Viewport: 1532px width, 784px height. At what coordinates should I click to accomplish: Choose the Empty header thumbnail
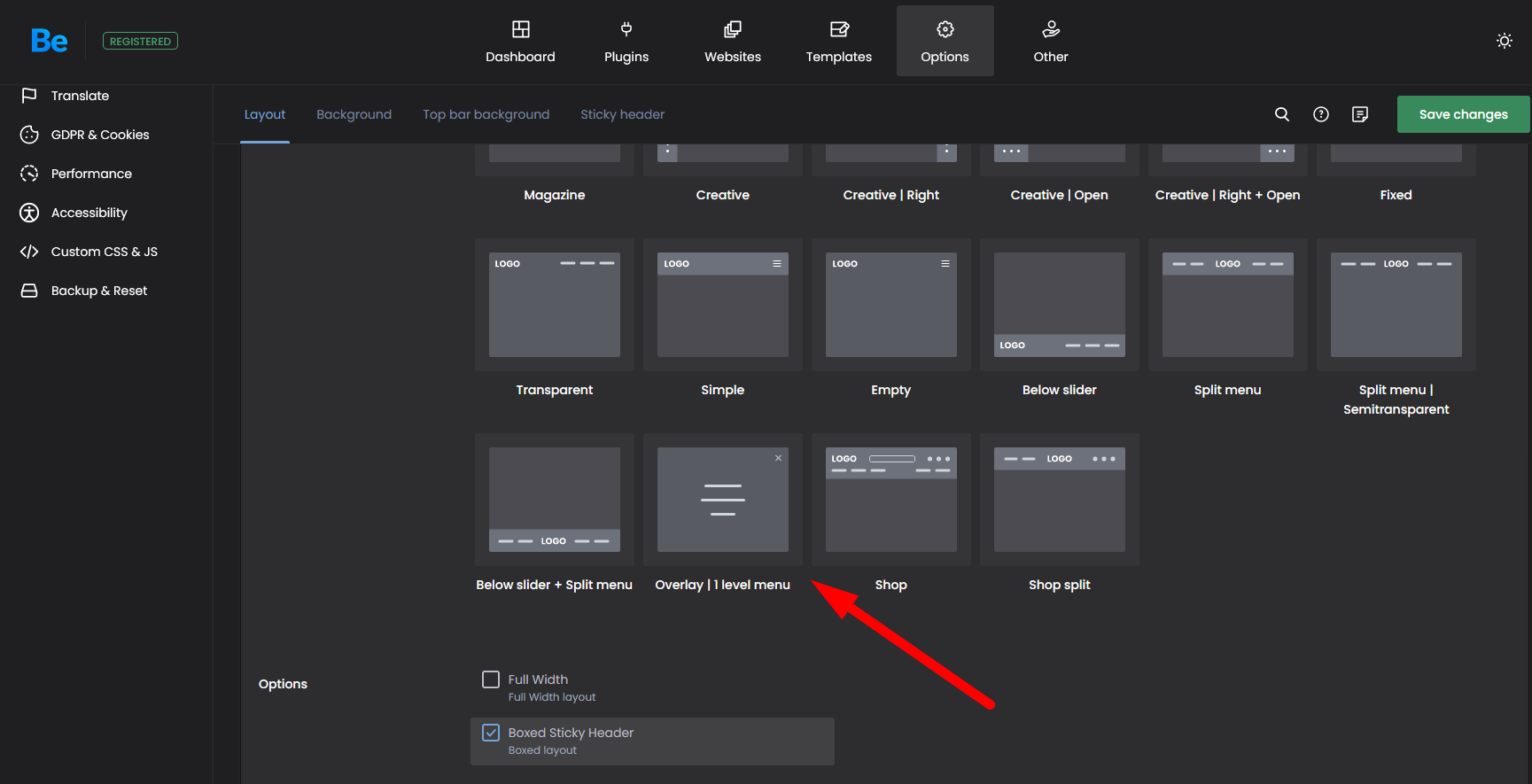click(x=891, y=305)
